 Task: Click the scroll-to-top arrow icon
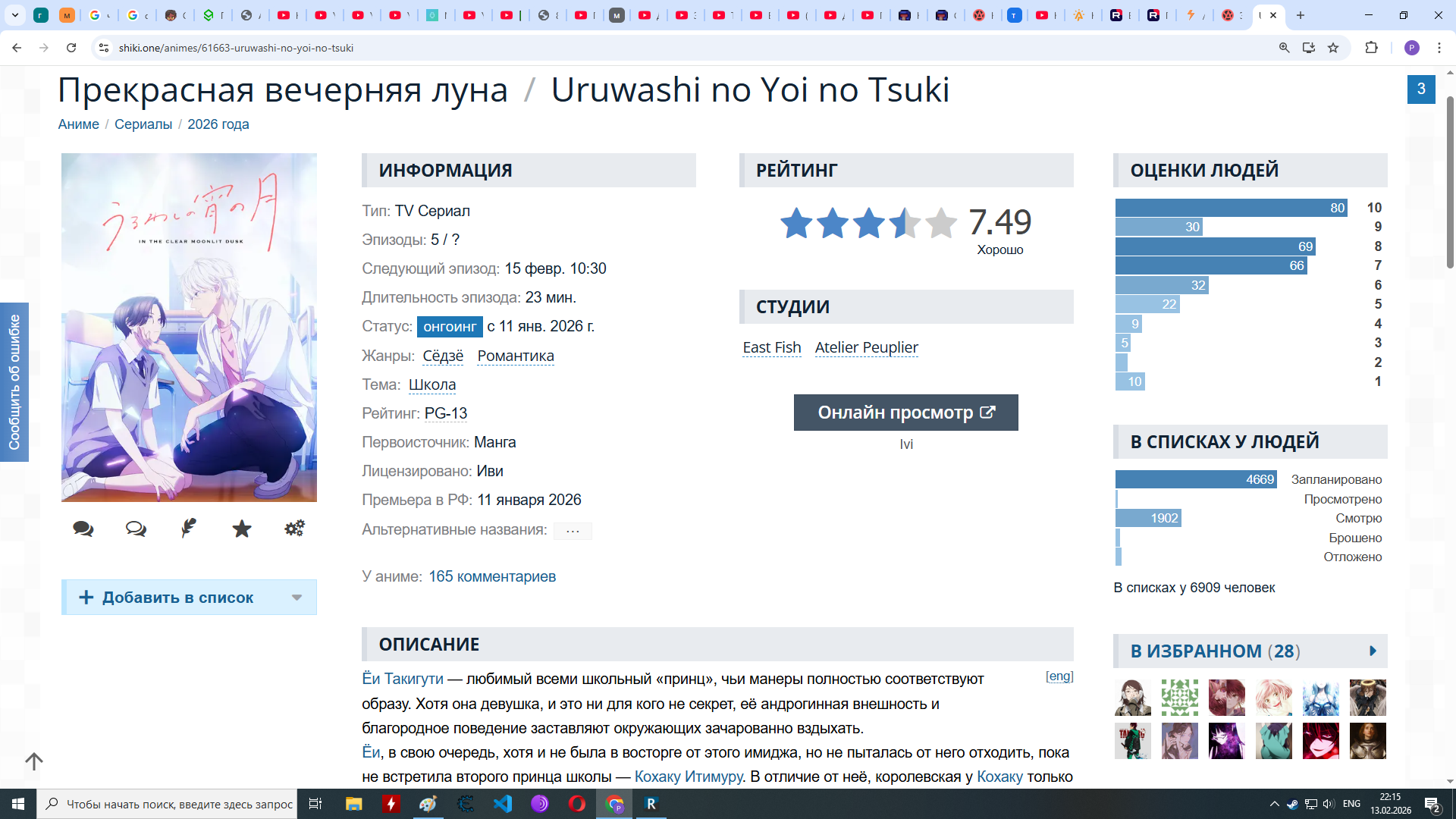34,761
